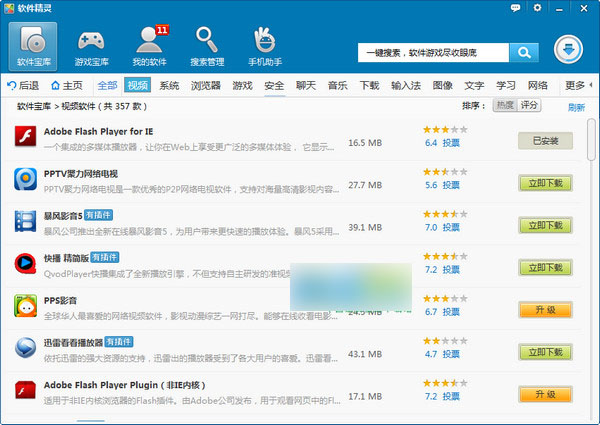Select the 文字 category tab
Viewport: 600px width, 425px height.
(x=474, y=85)
